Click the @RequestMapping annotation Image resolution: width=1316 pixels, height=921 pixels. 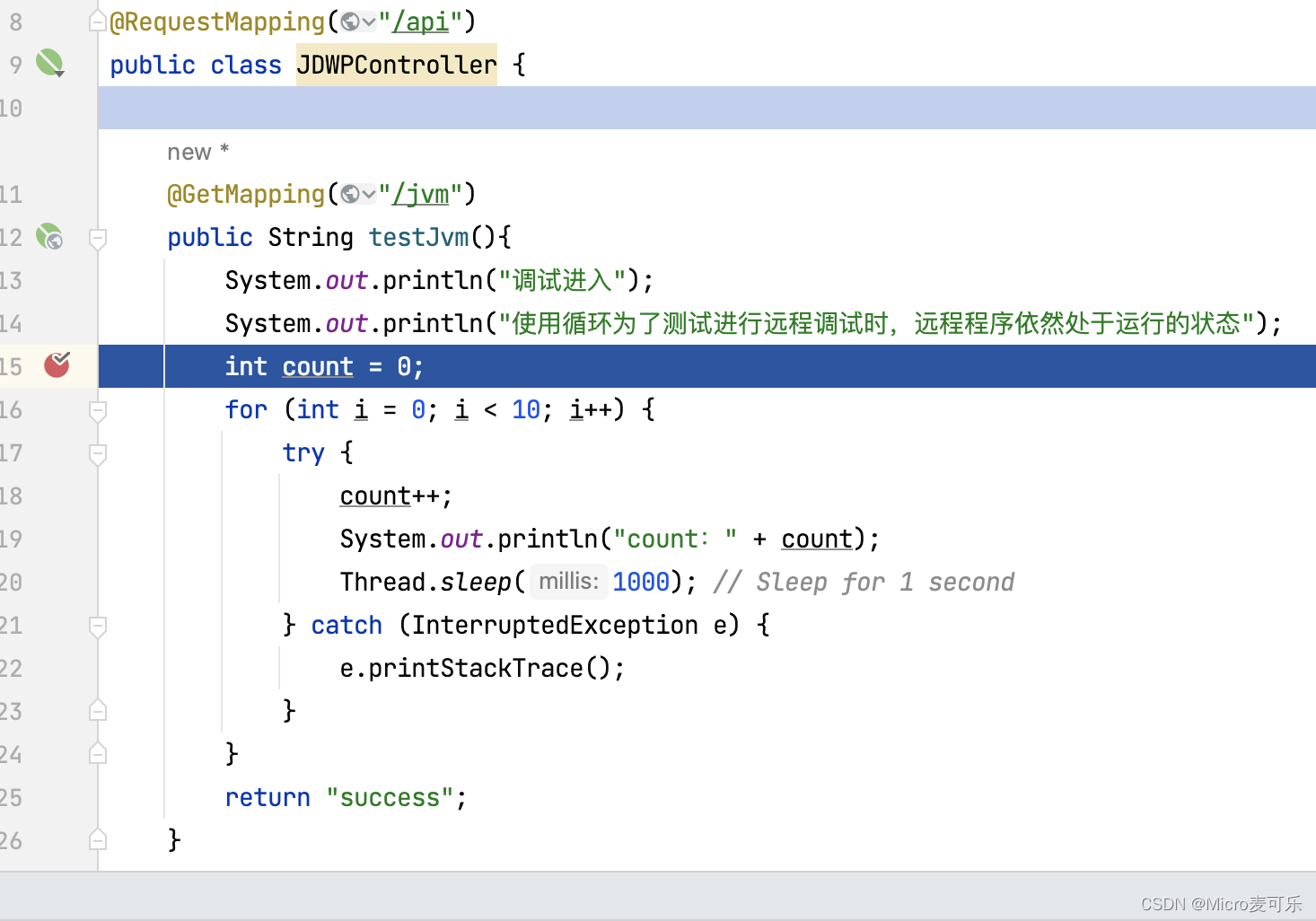click(217, 22)
